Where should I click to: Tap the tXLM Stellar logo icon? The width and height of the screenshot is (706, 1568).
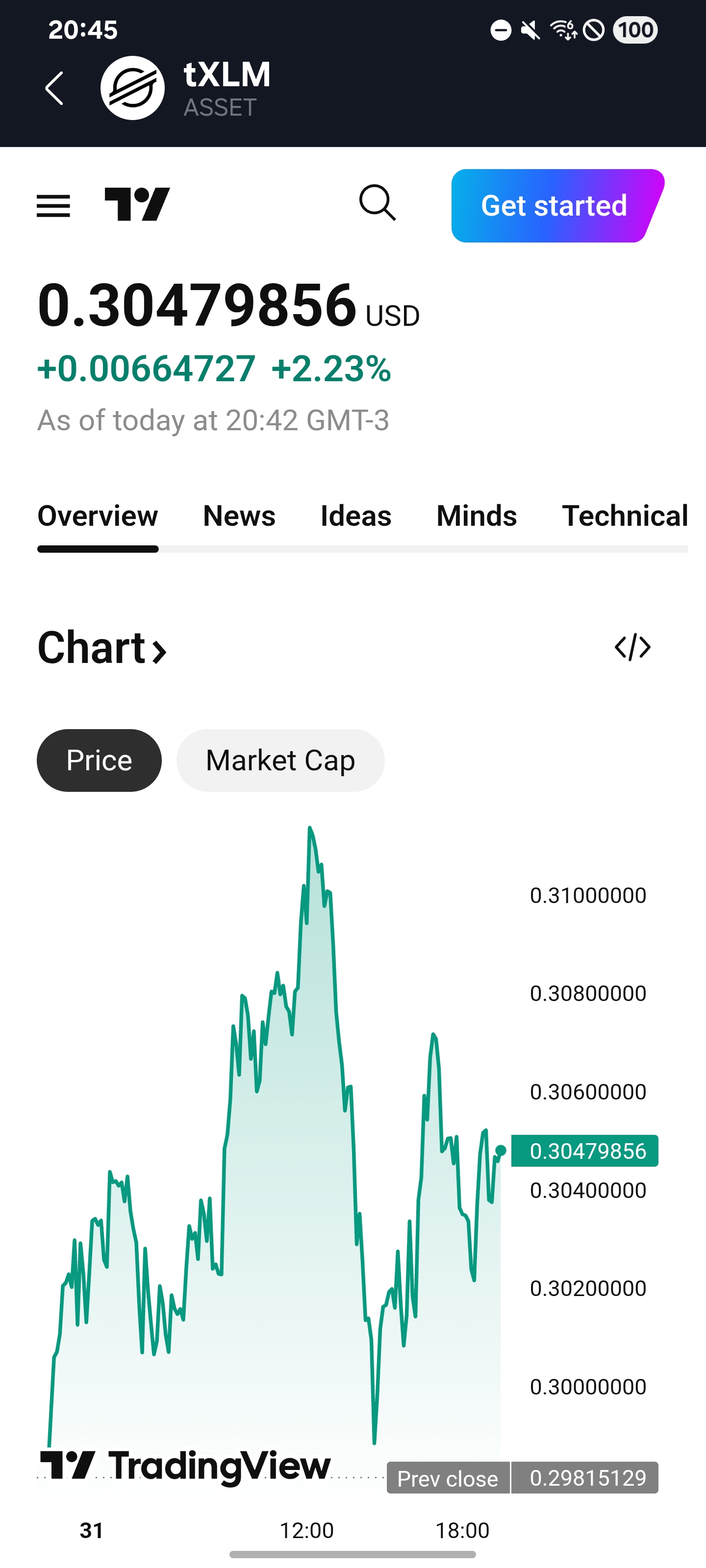(x=132, y=88)
